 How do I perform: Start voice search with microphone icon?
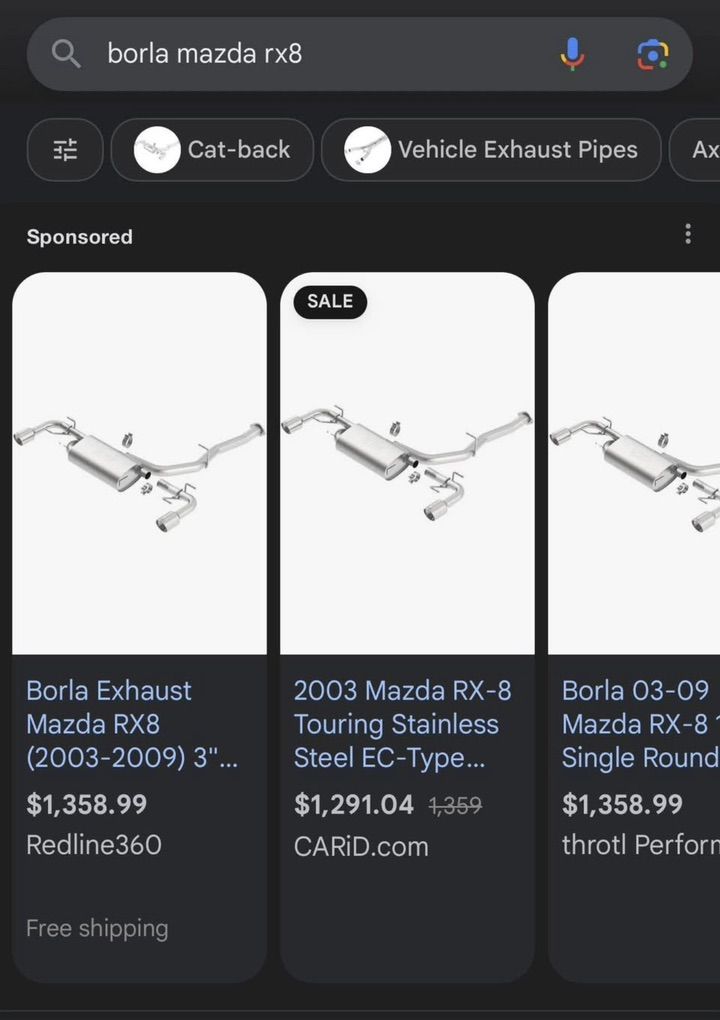tap(572, 54)
